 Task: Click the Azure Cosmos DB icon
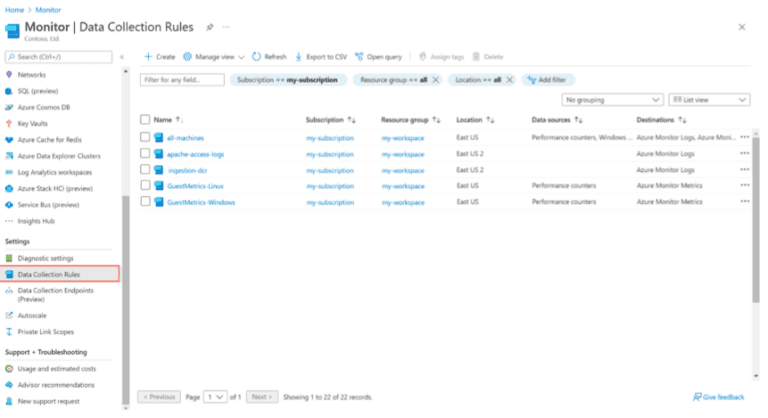coord(9,107)
